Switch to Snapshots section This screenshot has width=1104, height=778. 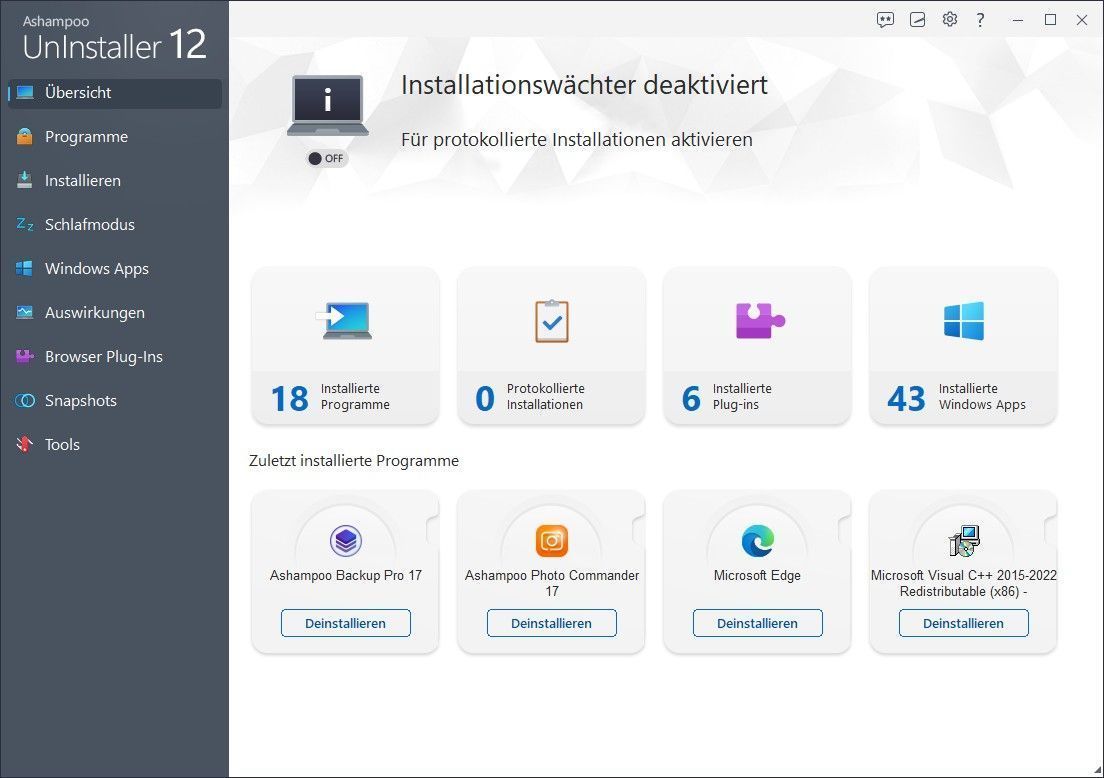pyautogui.click(x=80, y=401)
